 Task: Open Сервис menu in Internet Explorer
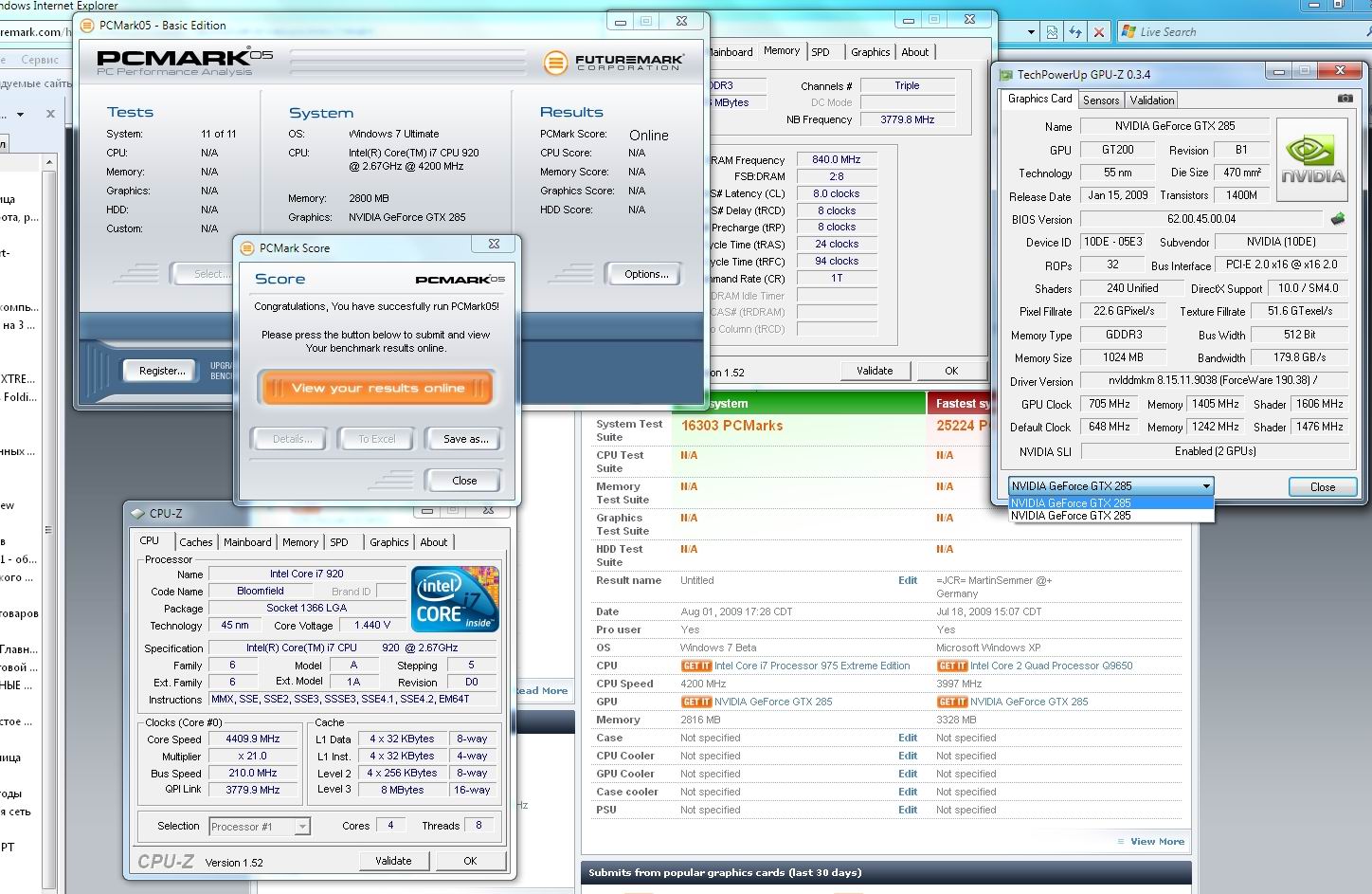click(40, 60)
